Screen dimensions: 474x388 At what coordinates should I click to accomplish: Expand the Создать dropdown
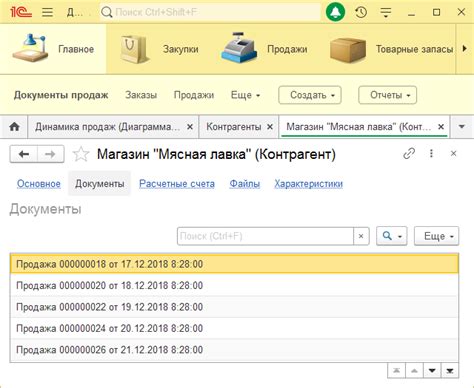click(x=310, y=95)
